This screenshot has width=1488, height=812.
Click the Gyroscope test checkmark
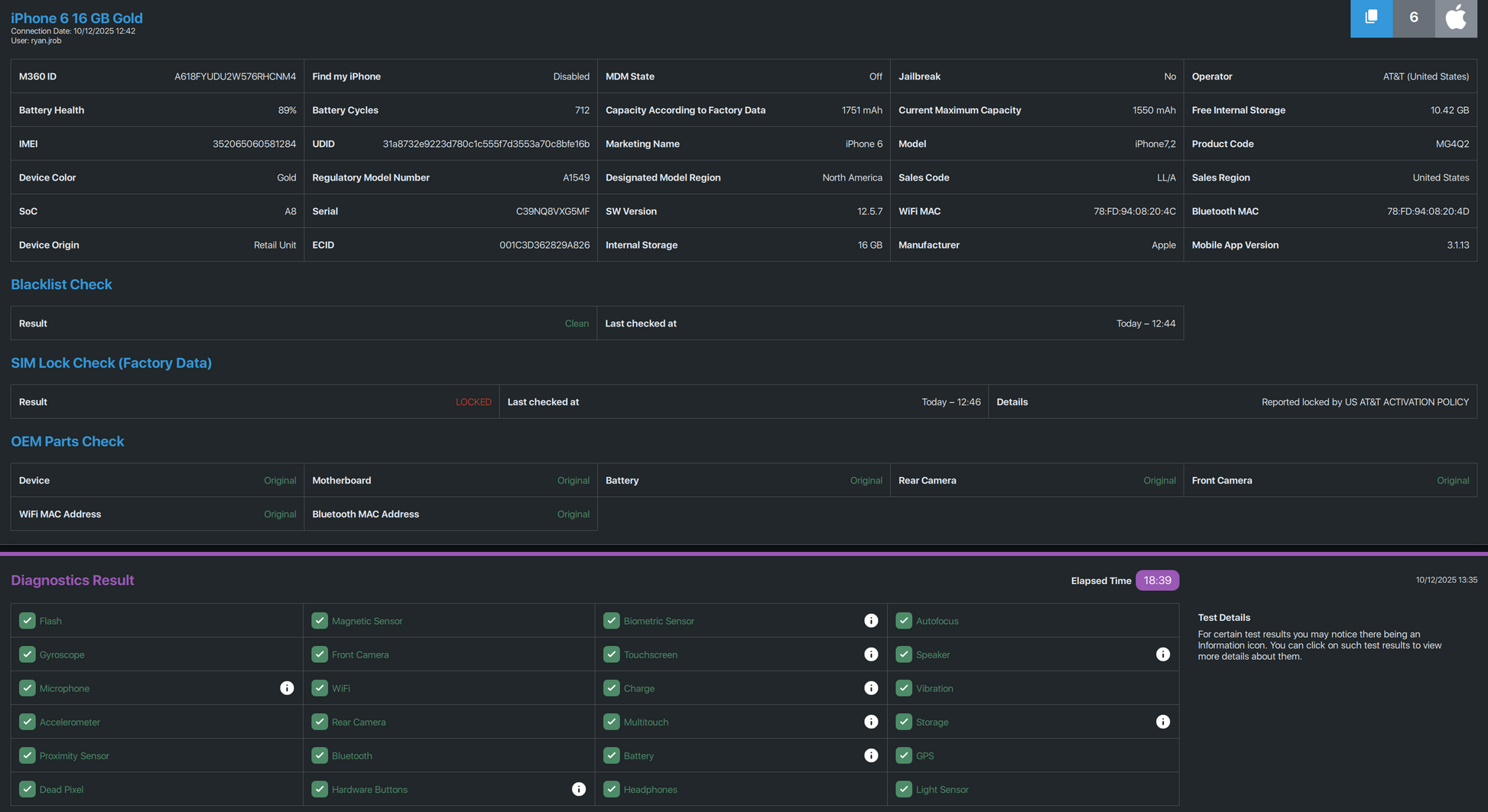coord(28,654)
